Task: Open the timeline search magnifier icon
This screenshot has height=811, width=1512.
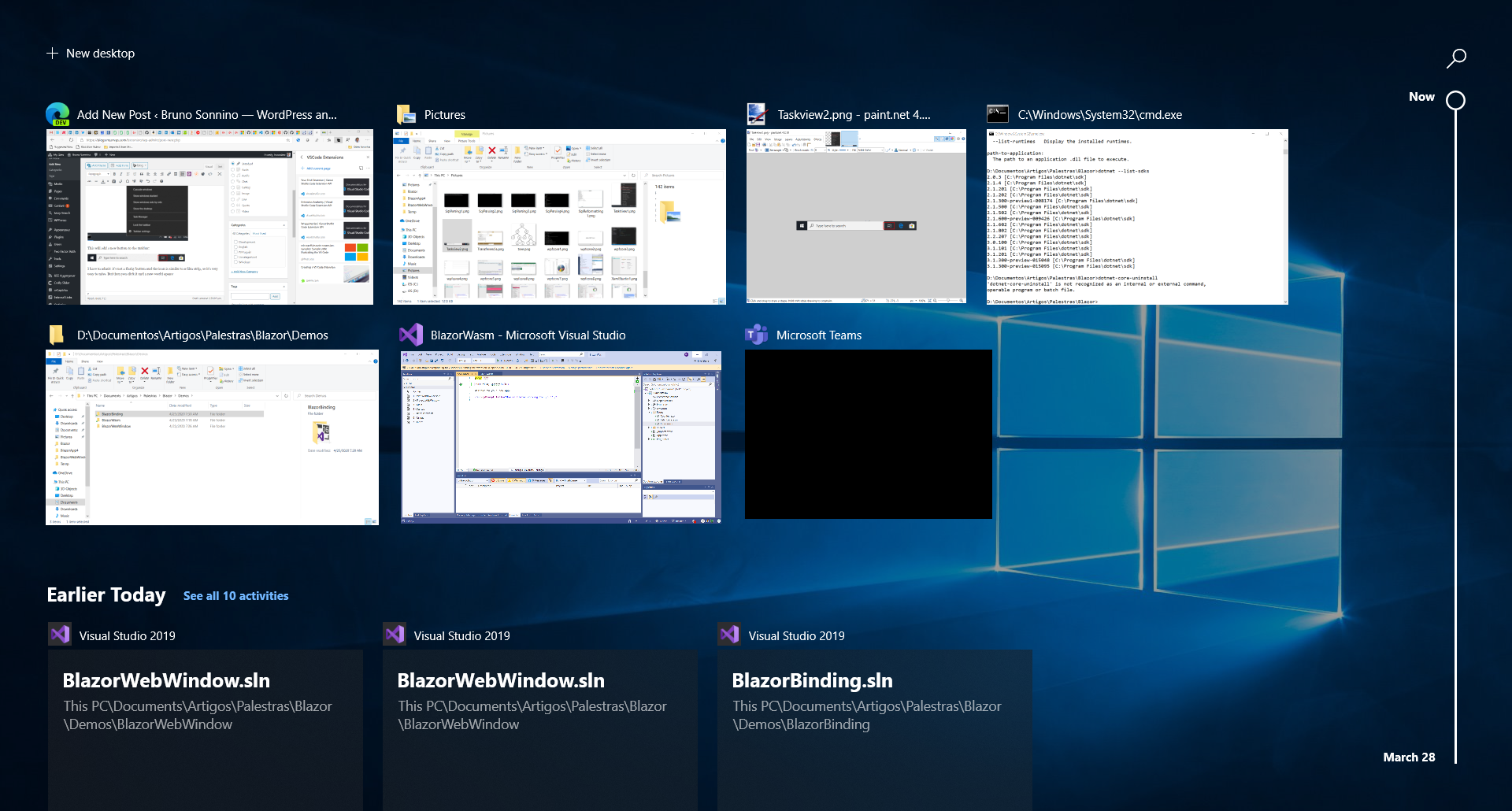Action: (x=1456, y=58)
